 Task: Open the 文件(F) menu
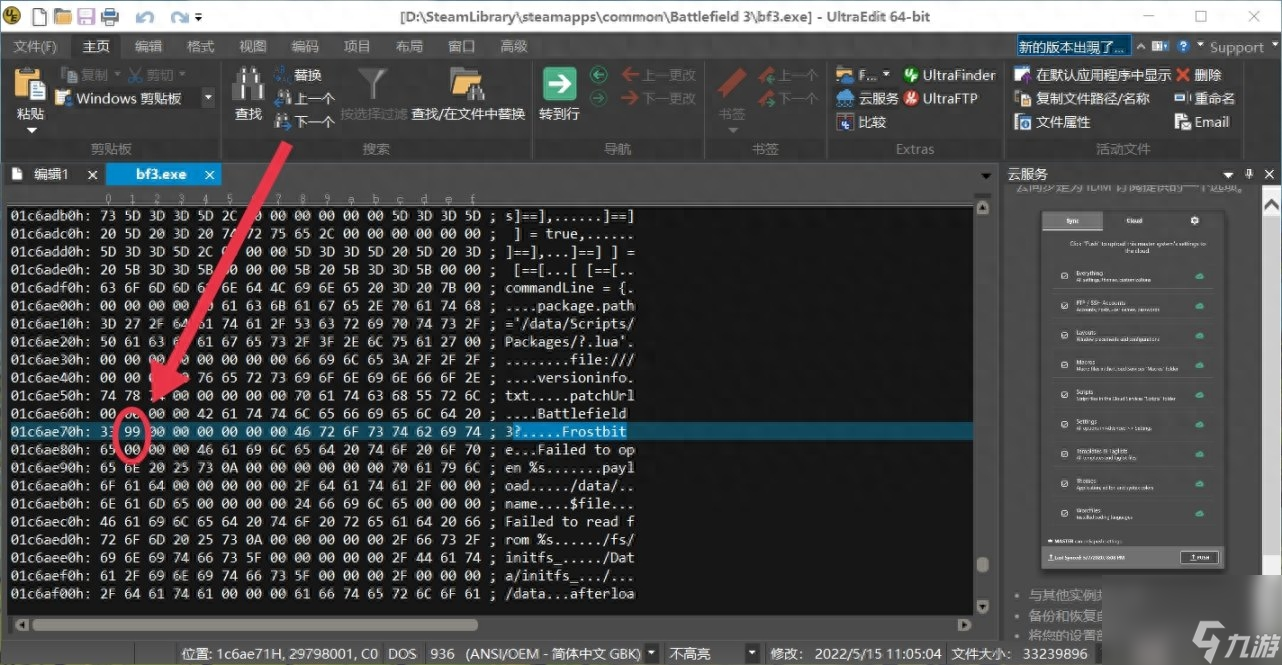coord(35,46)
